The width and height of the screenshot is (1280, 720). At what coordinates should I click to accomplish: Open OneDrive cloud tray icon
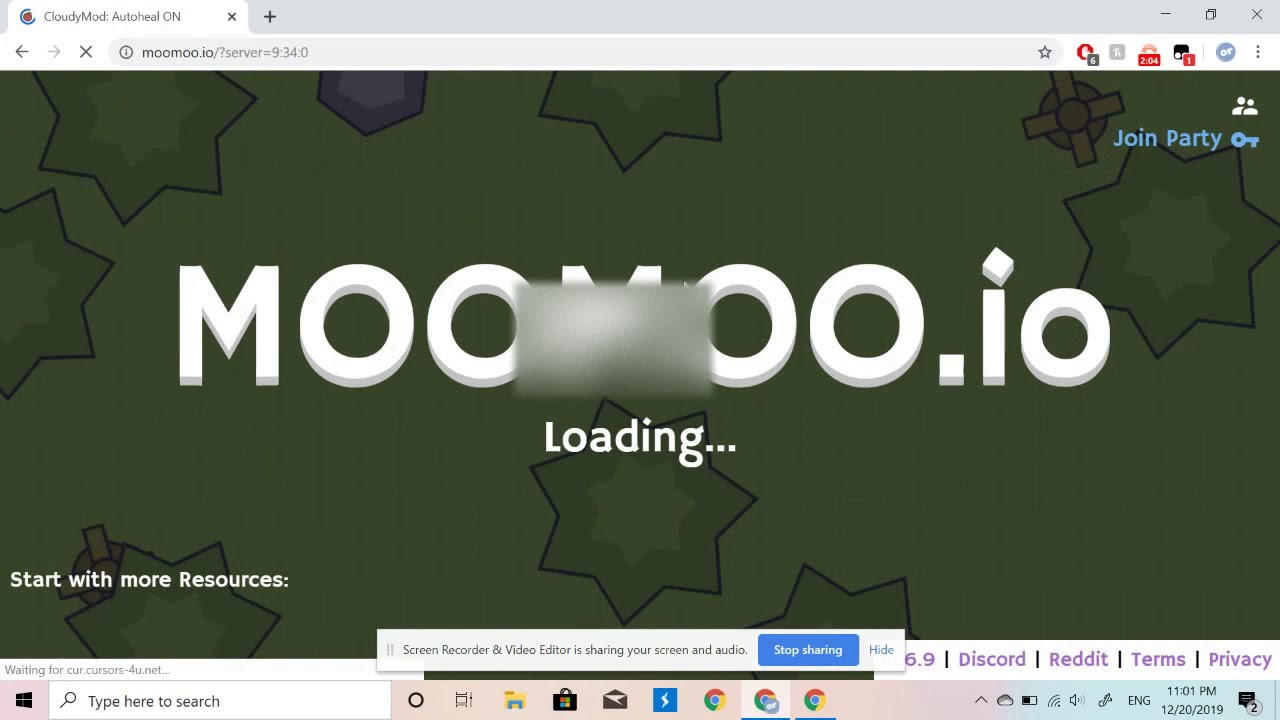[x=1005, y=701]
